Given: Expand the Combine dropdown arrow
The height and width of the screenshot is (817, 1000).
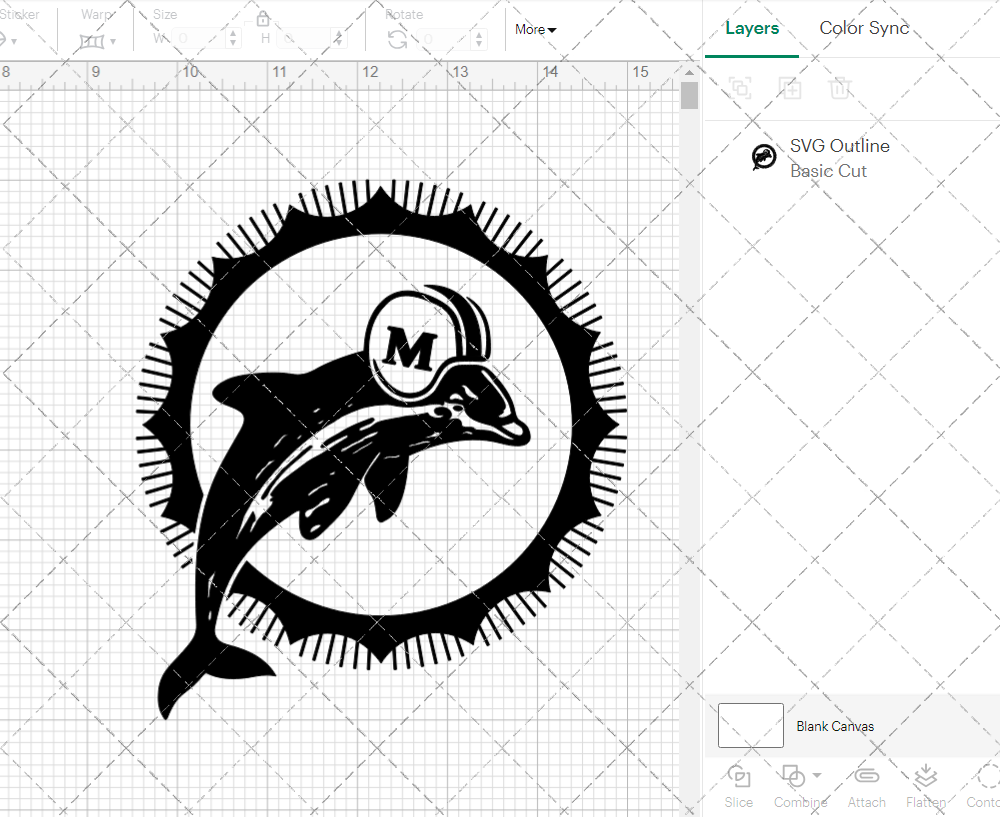Looking at the screenshot, I should click(x=817, y=776).
